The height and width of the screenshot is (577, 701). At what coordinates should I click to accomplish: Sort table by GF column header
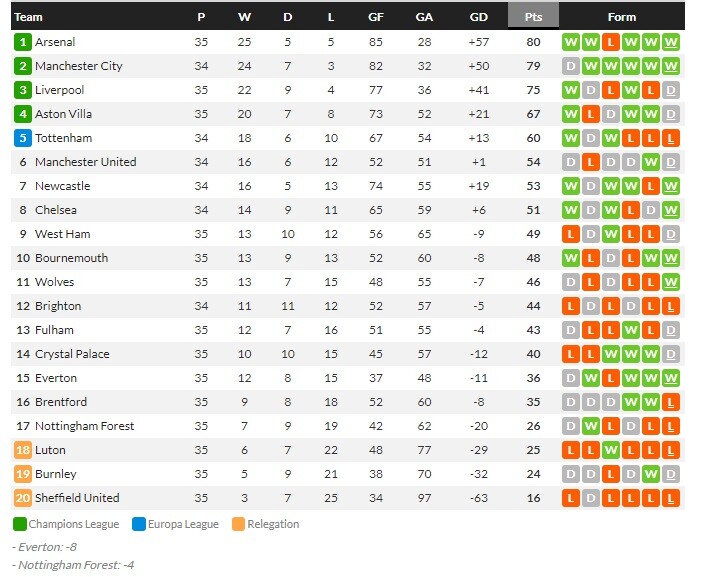[x=376, y=17]
